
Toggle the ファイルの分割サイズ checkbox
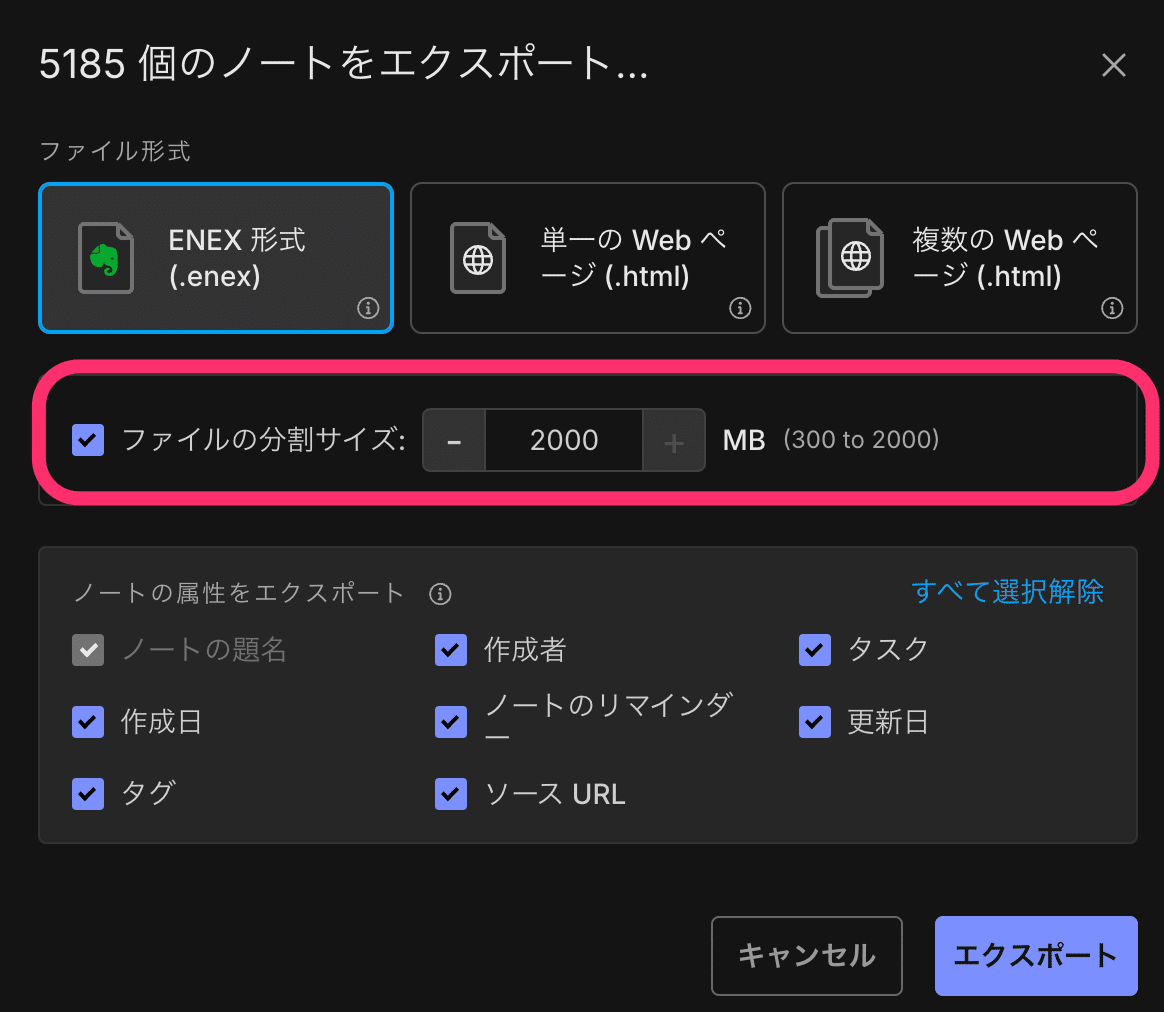[88, 440]
